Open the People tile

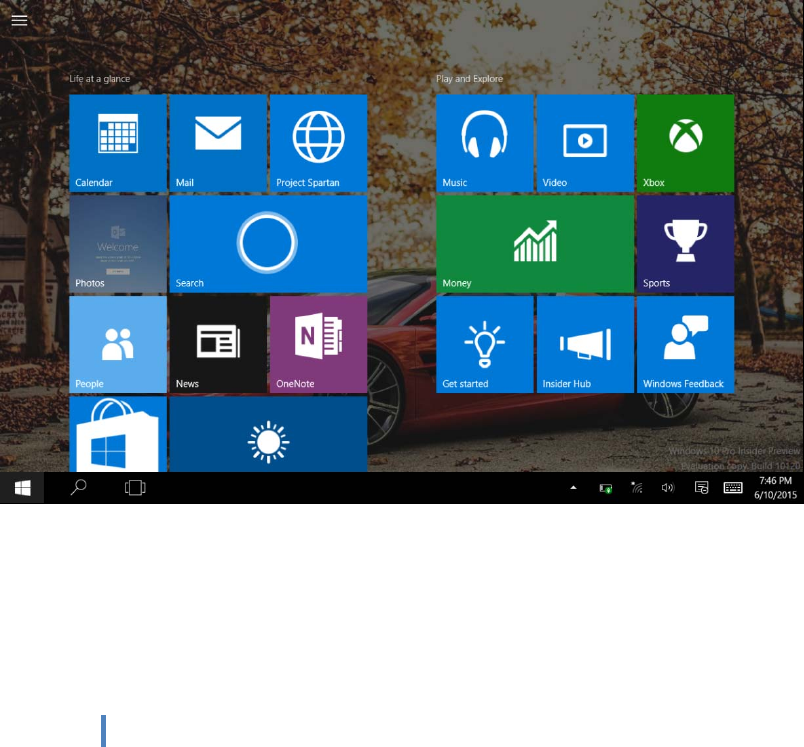click(x=118, y=345)
